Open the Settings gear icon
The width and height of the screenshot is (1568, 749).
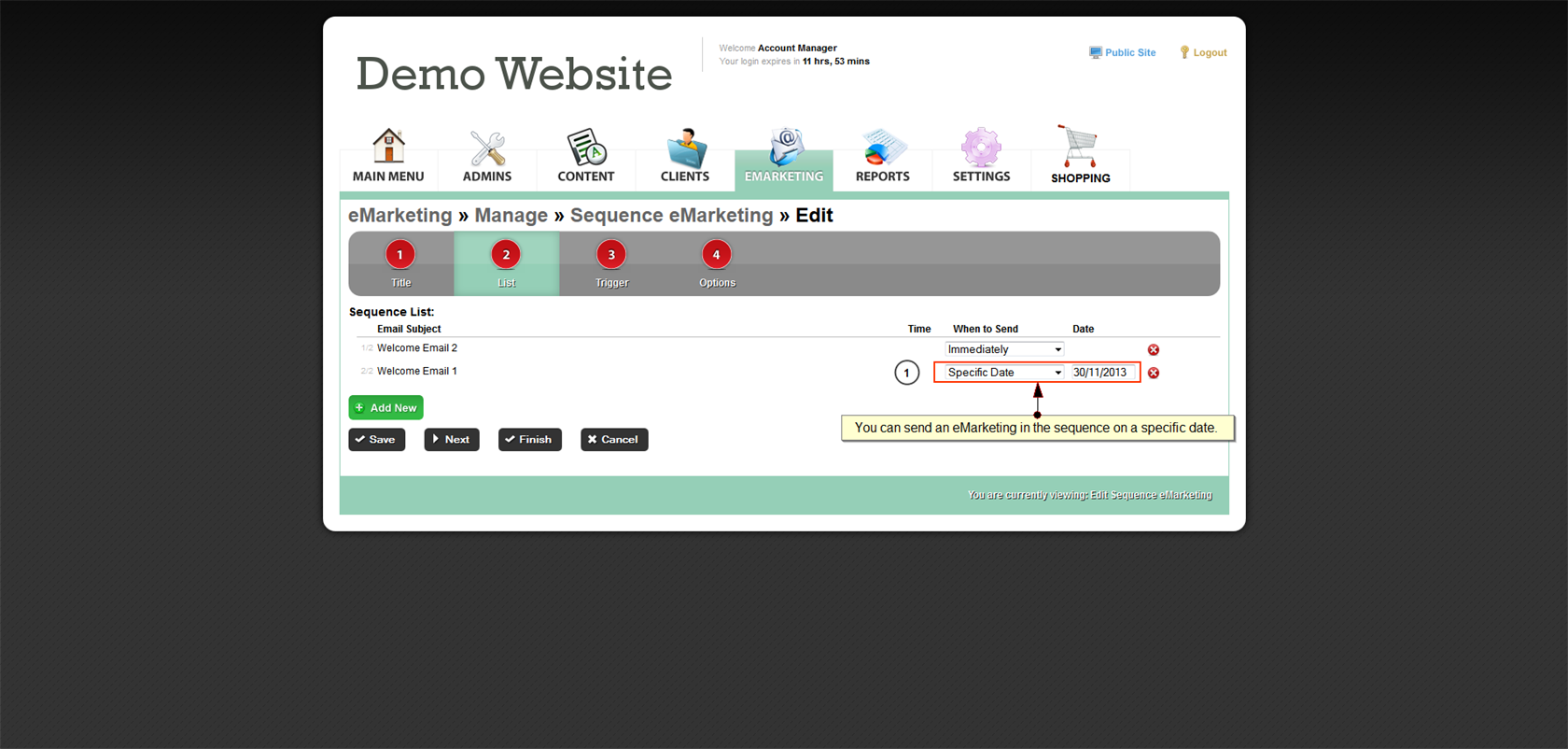coord(981,148)
